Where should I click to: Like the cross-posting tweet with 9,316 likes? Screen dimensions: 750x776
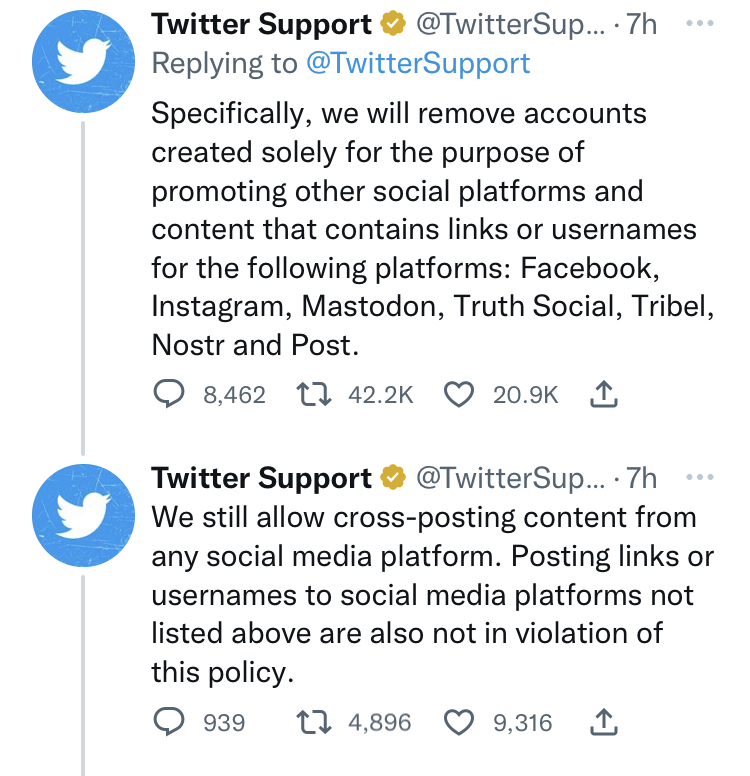point(458,722)
